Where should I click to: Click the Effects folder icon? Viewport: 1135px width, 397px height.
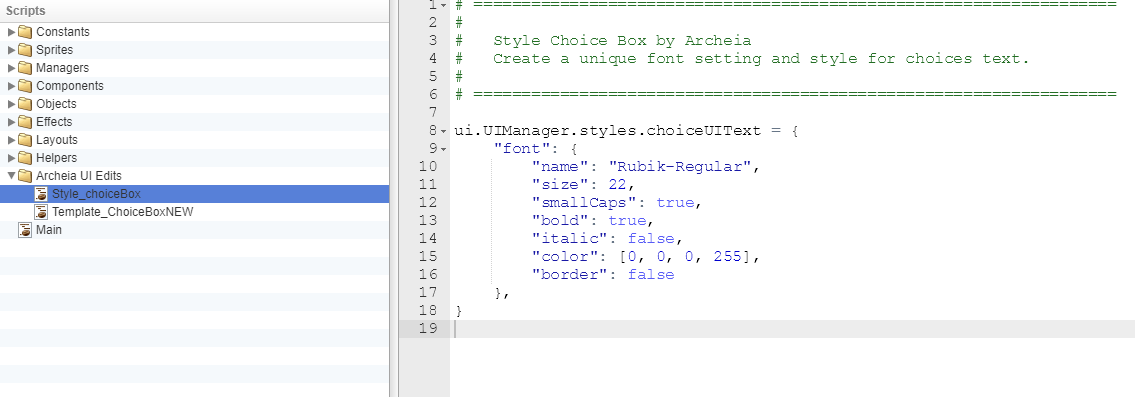pyautogui.click(x=25, y=122)
